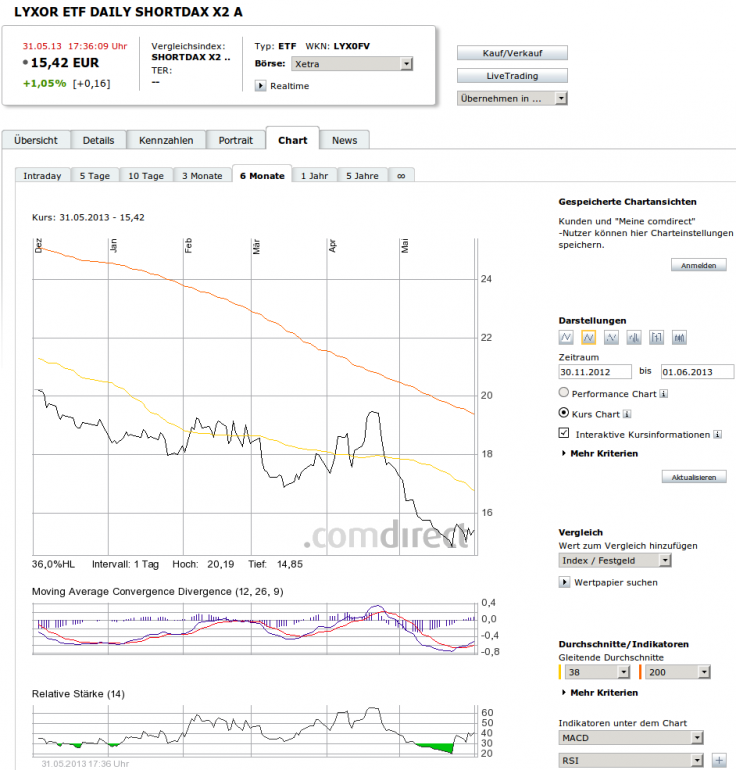Select the 6 Monate chart period tab
The width and height of the screenshot is (736, 770).
262,175
